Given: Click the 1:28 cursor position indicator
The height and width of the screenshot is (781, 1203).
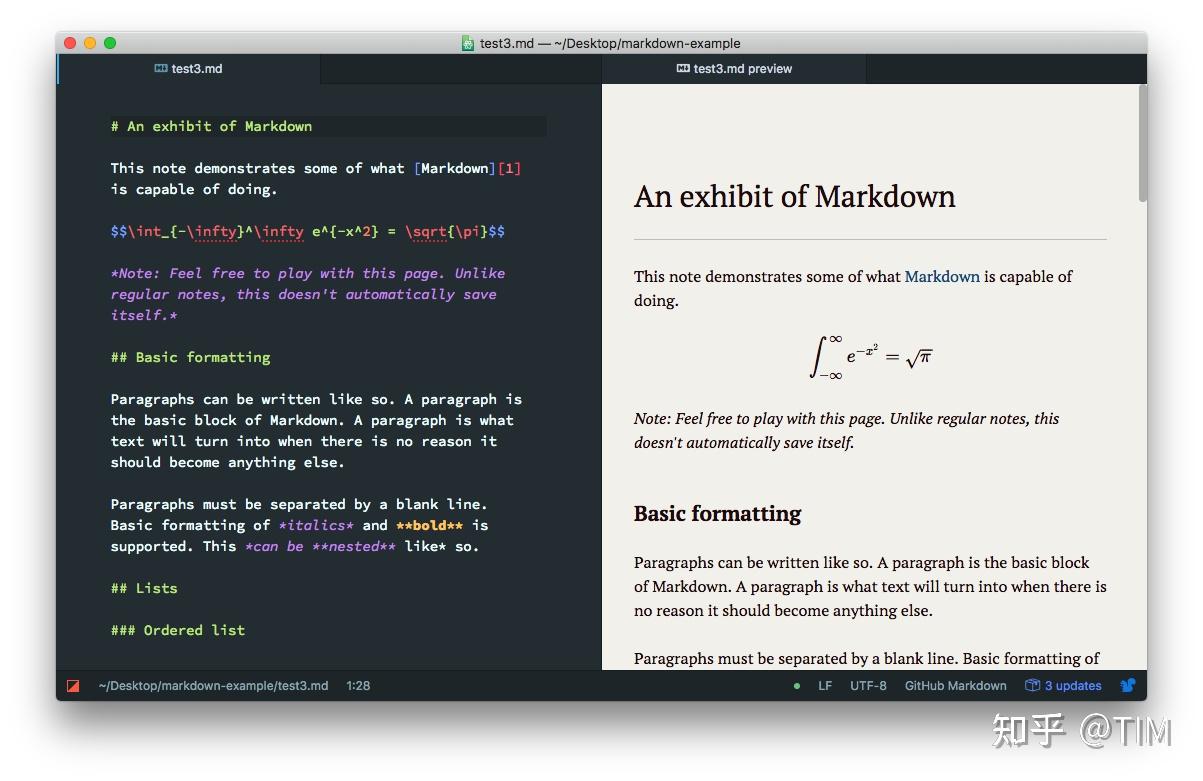Looking at the screenshot, I should pos(357,686).
